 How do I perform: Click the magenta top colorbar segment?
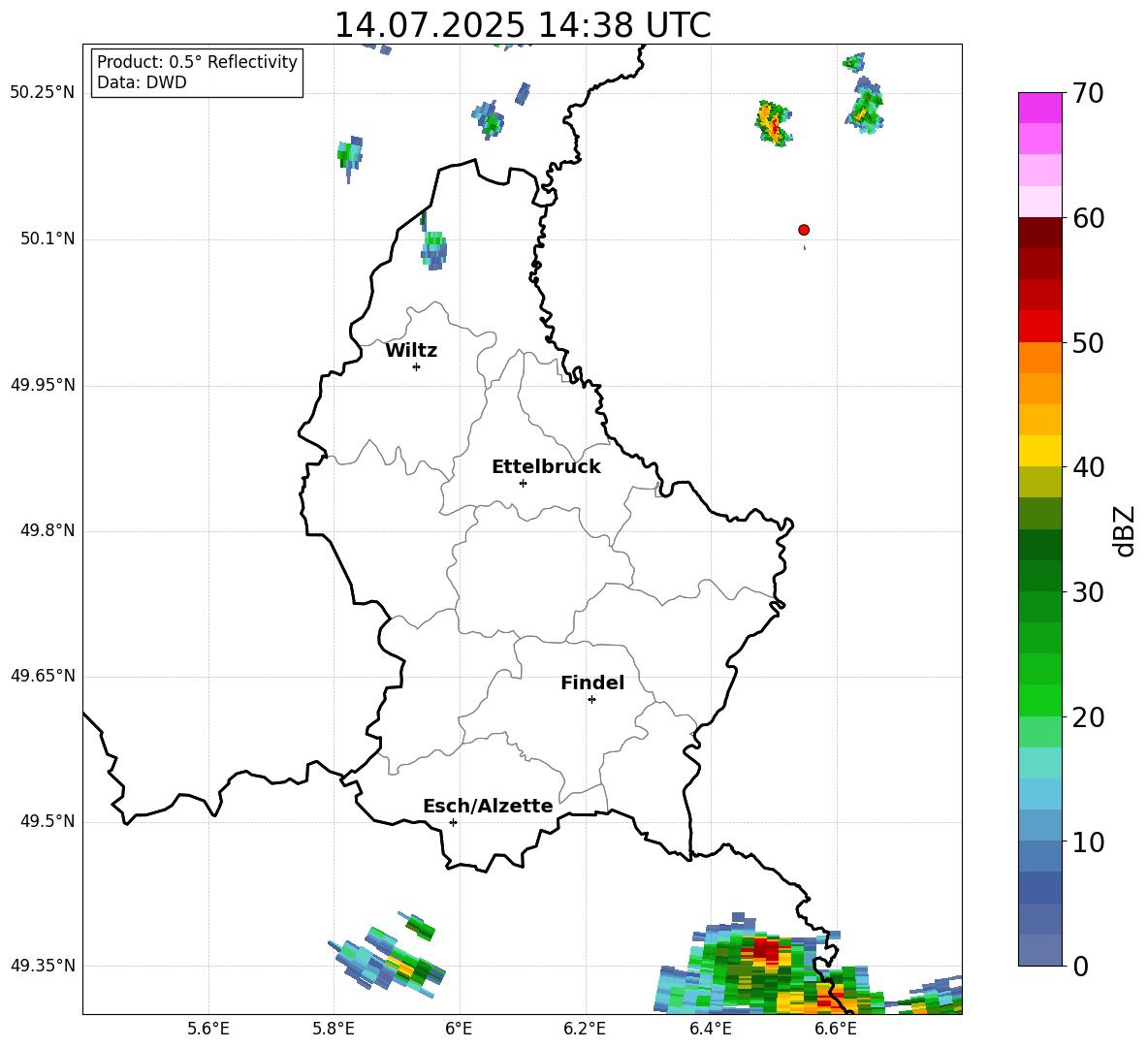(x=1040, y=108)
